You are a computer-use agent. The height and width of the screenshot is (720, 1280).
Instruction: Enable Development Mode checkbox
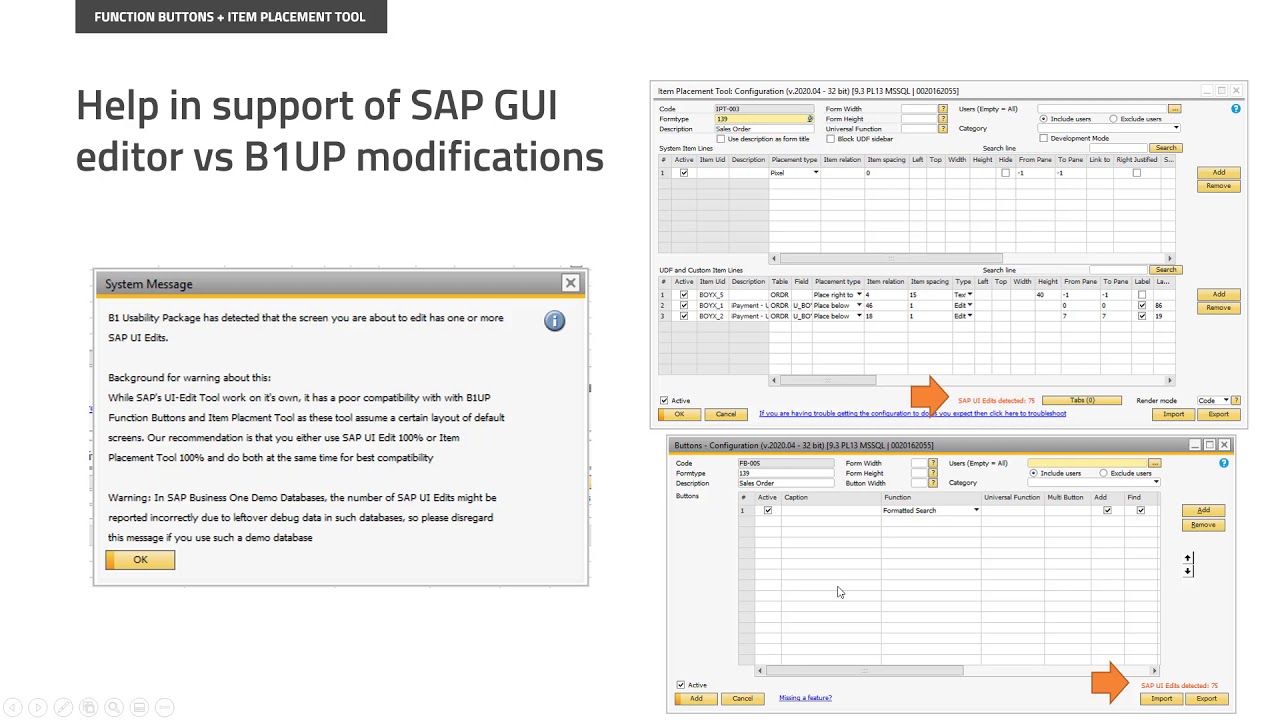click(1044, 138)
